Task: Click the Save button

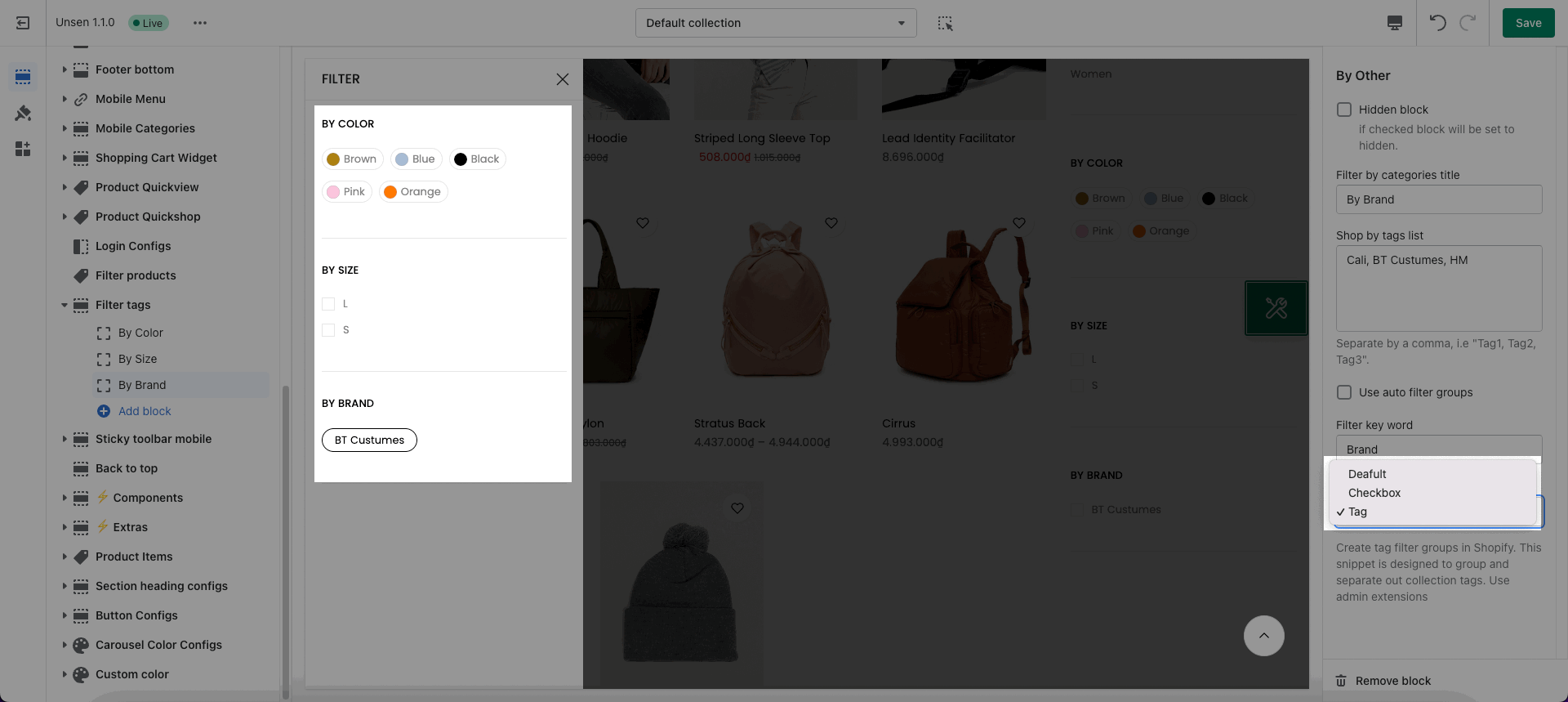Action: pyautogui.click(x=1528, y=23)
